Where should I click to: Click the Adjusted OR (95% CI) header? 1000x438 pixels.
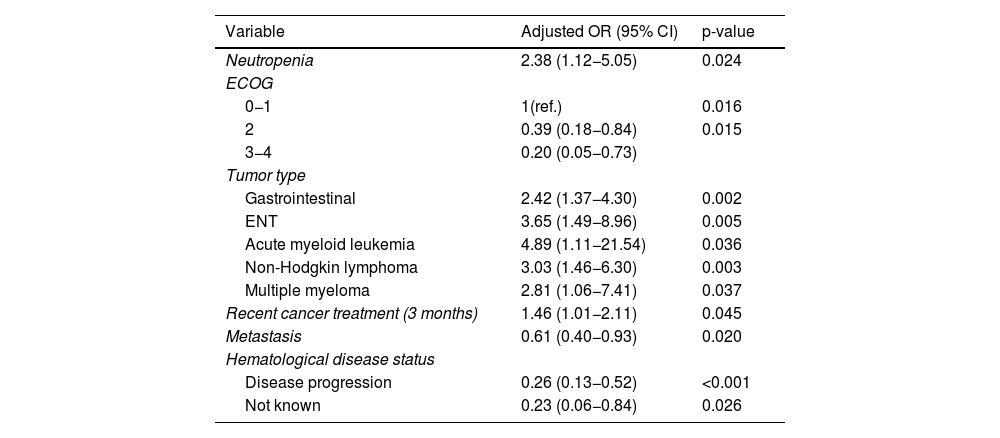coord(599,32)
